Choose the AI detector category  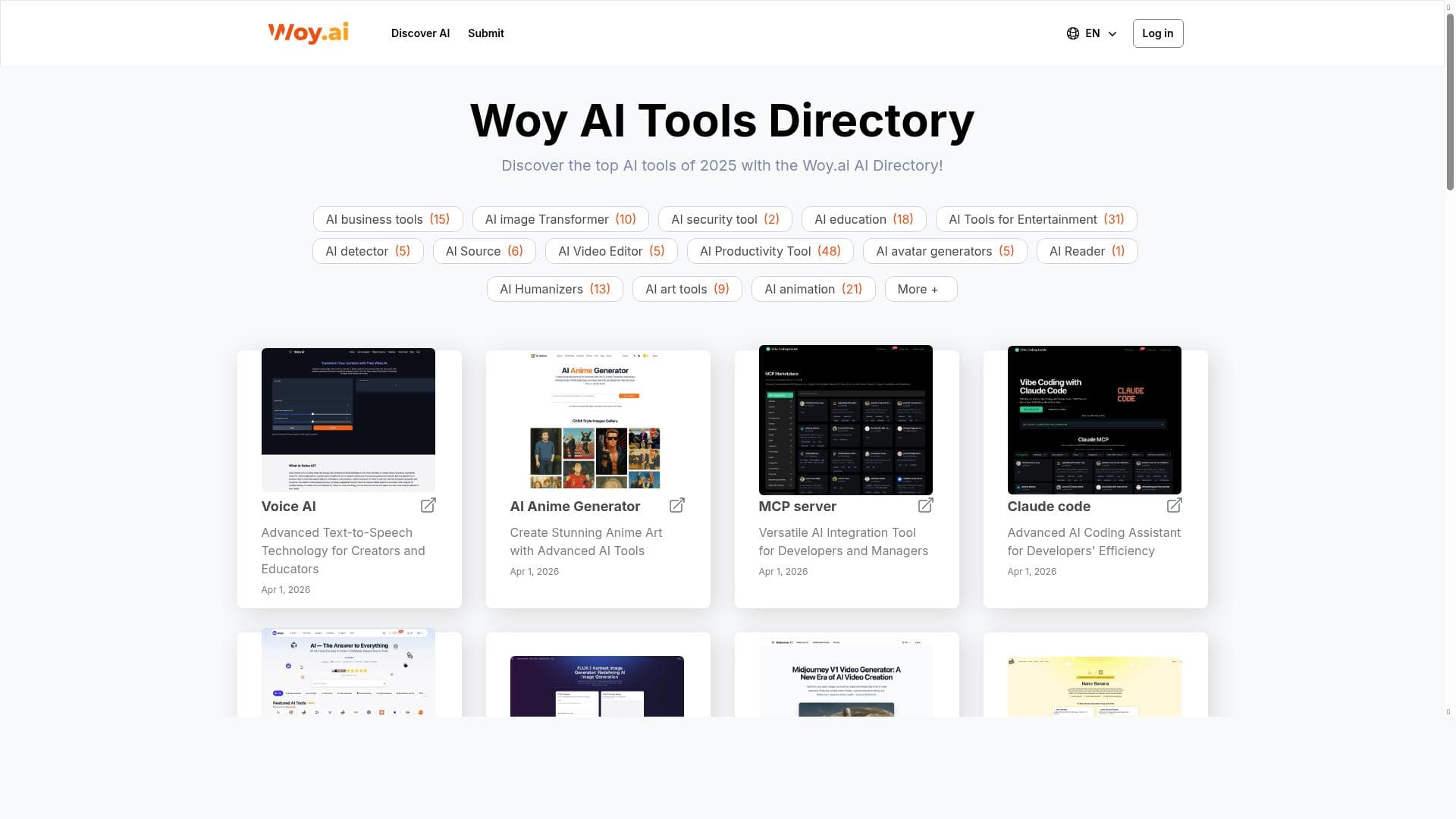click(x=368, y=251)
